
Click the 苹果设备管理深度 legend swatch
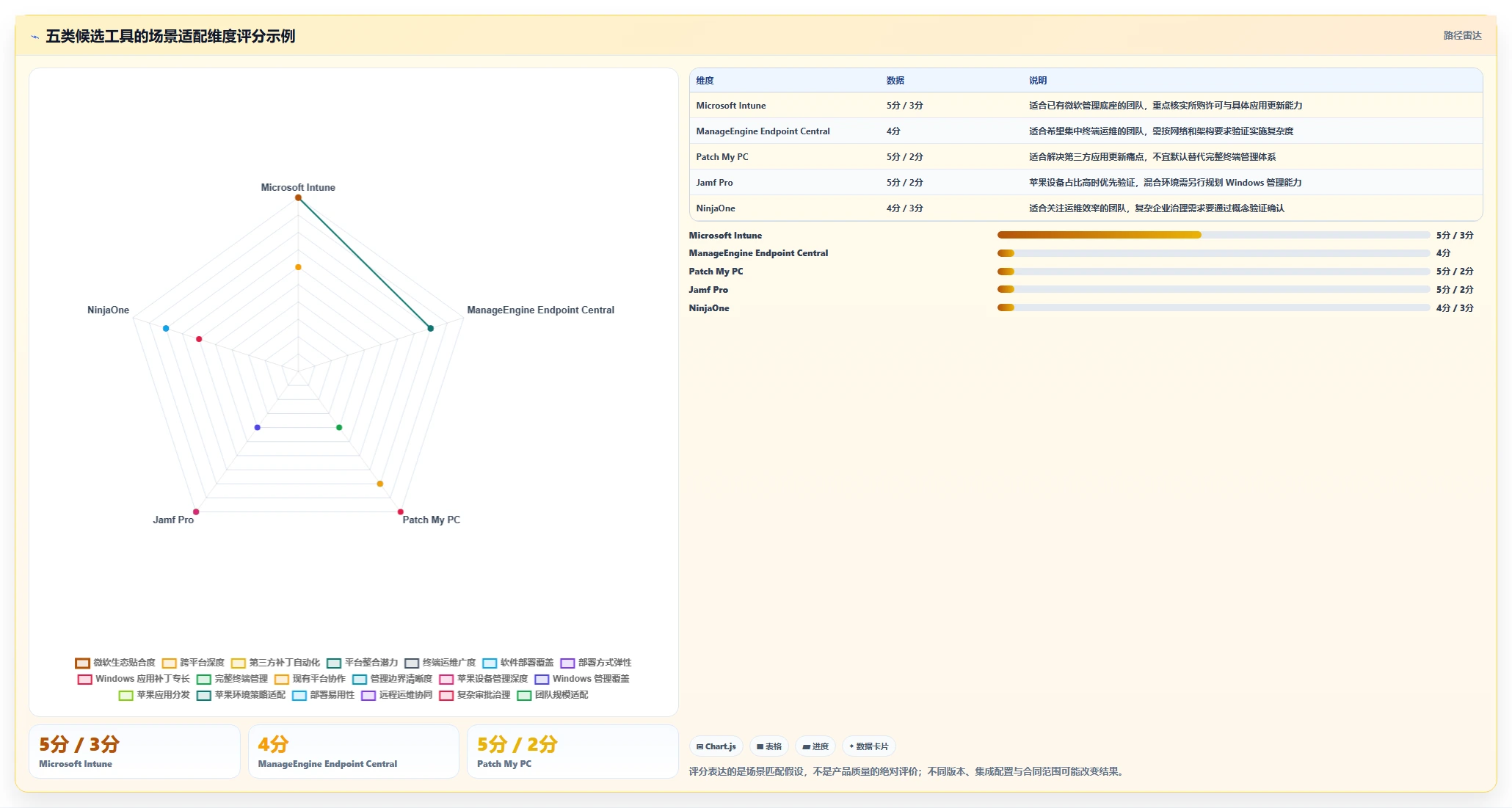(446, 680)
